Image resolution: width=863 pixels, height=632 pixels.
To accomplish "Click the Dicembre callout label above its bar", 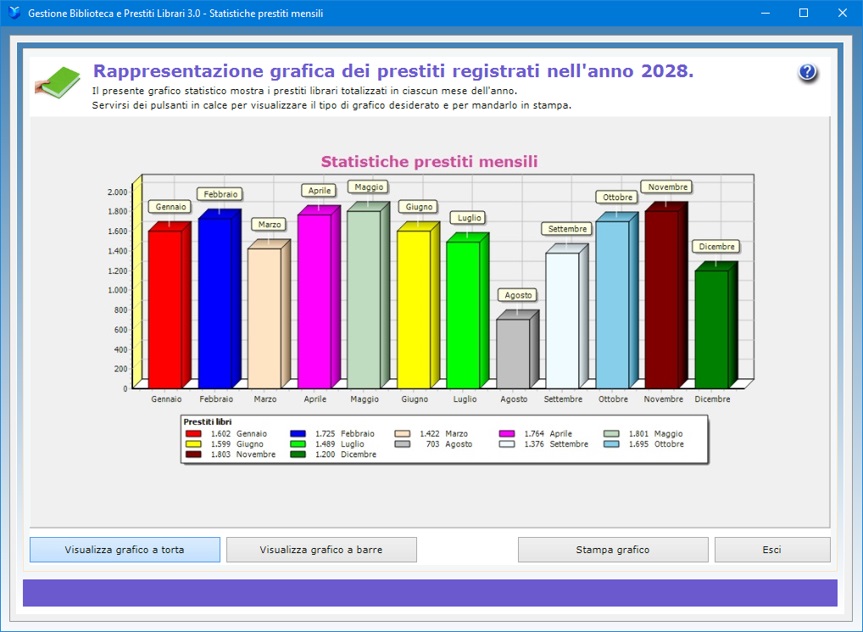I will 717,247.
